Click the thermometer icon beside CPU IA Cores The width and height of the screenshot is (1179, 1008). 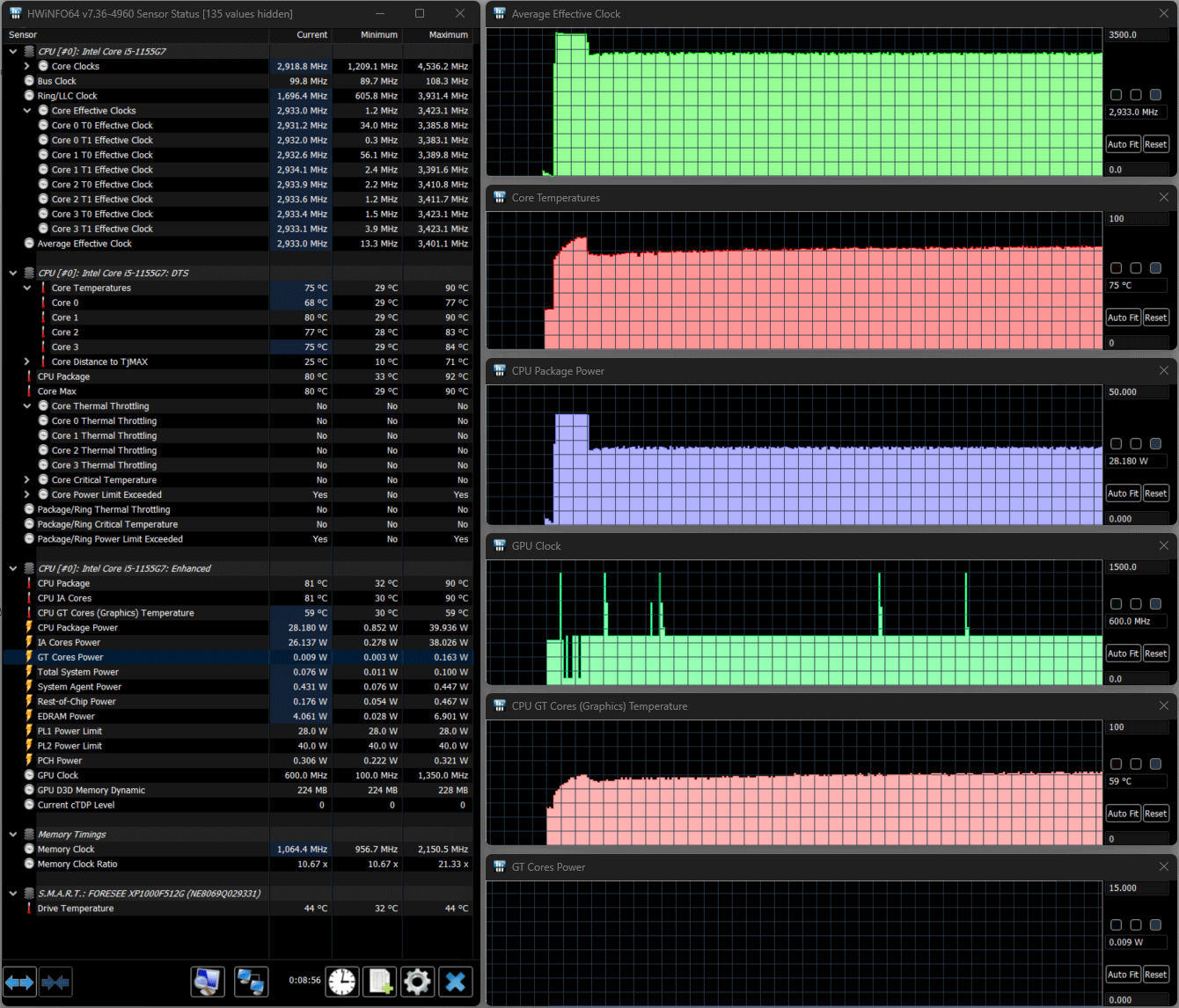(x=29, y=598)
